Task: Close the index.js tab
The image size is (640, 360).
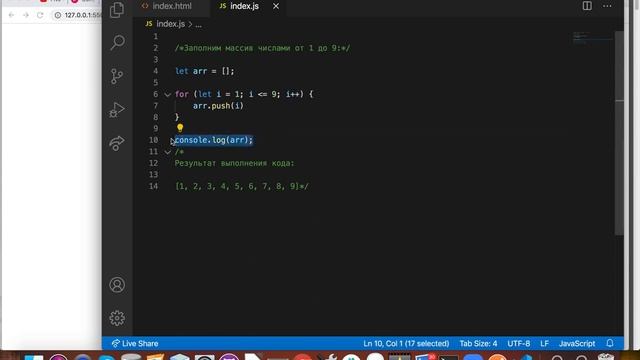Action: point(276,6)
